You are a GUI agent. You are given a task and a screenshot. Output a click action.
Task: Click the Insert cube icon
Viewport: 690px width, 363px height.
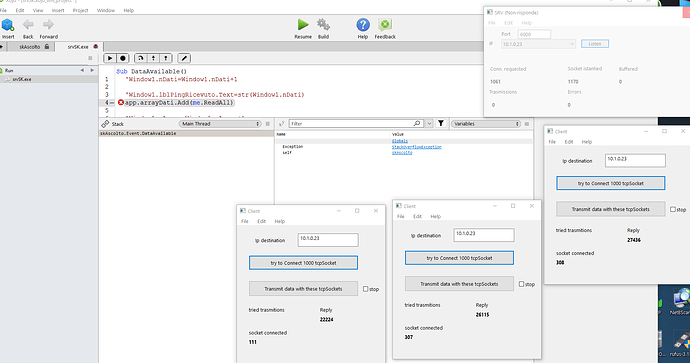pos(7,25)
